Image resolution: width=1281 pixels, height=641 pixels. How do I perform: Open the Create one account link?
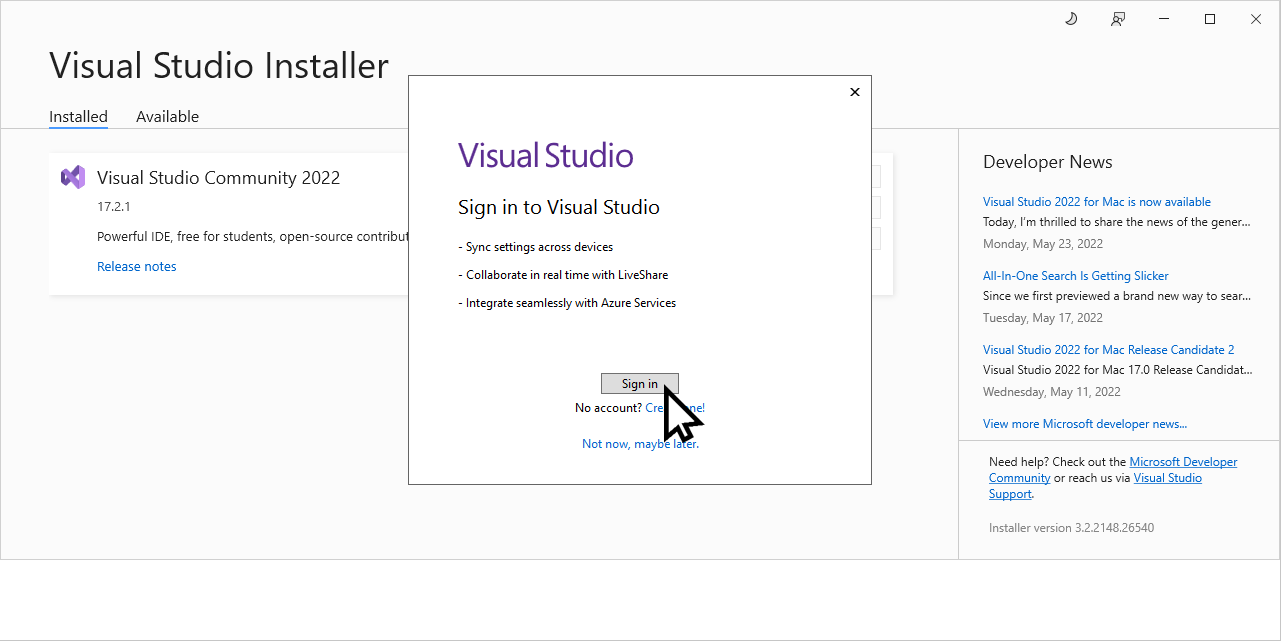675,408
